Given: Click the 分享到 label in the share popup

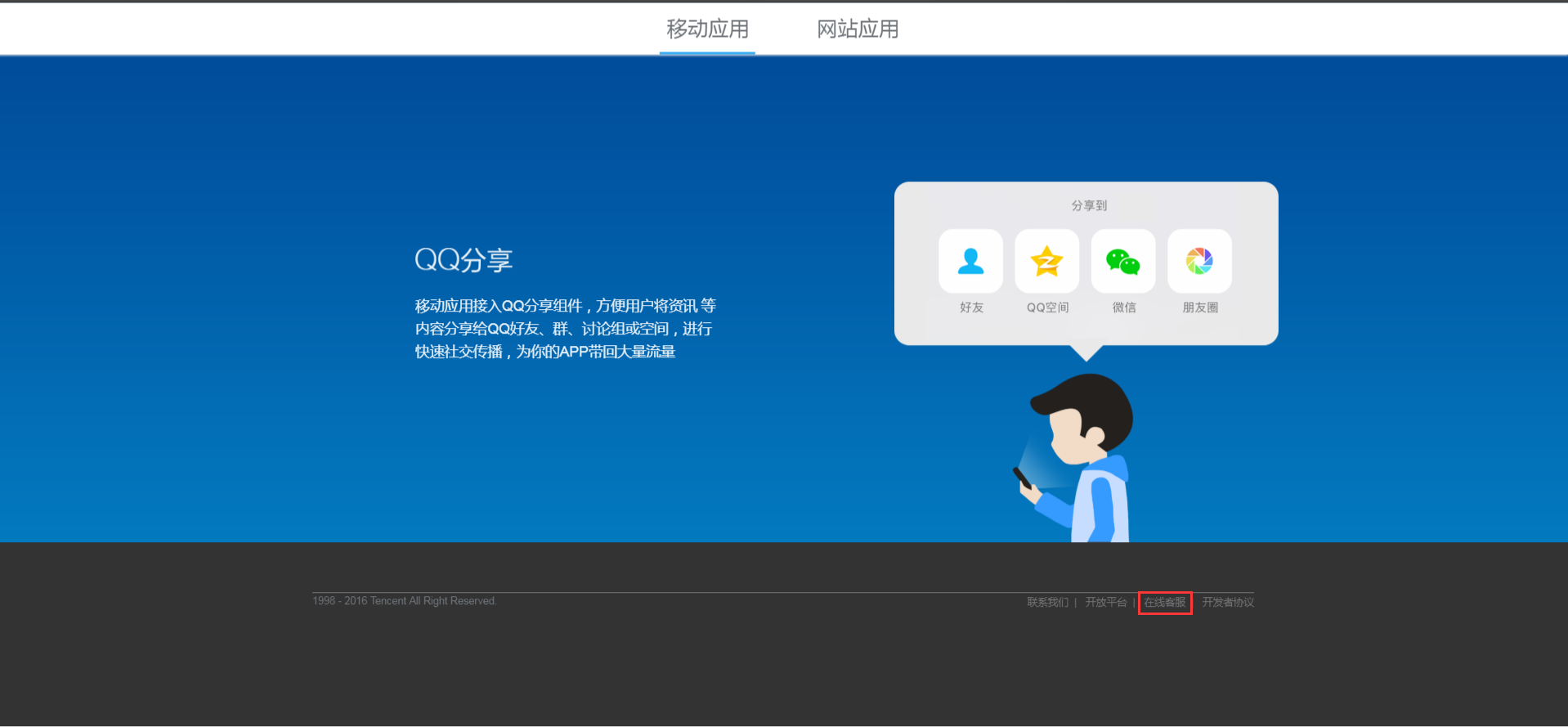Looking at the screenshot, I should coord(1089,205).
